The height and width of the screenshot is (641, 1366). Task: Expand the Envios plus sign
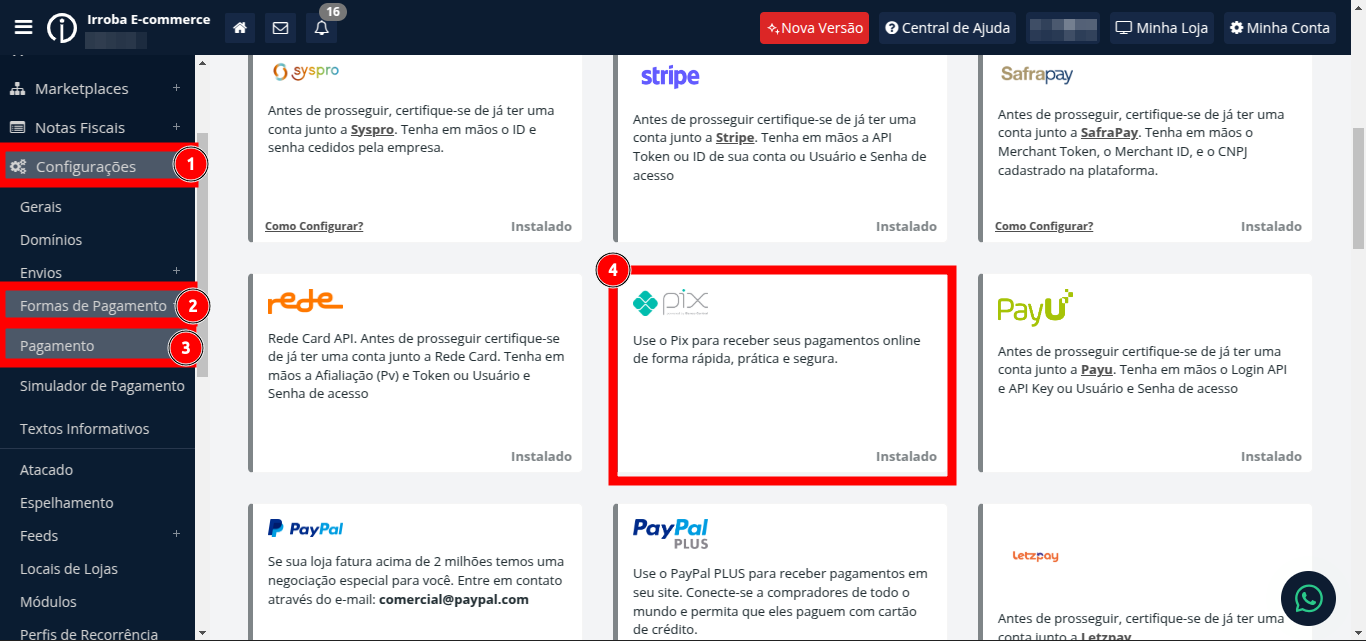[x=176, y=272]
